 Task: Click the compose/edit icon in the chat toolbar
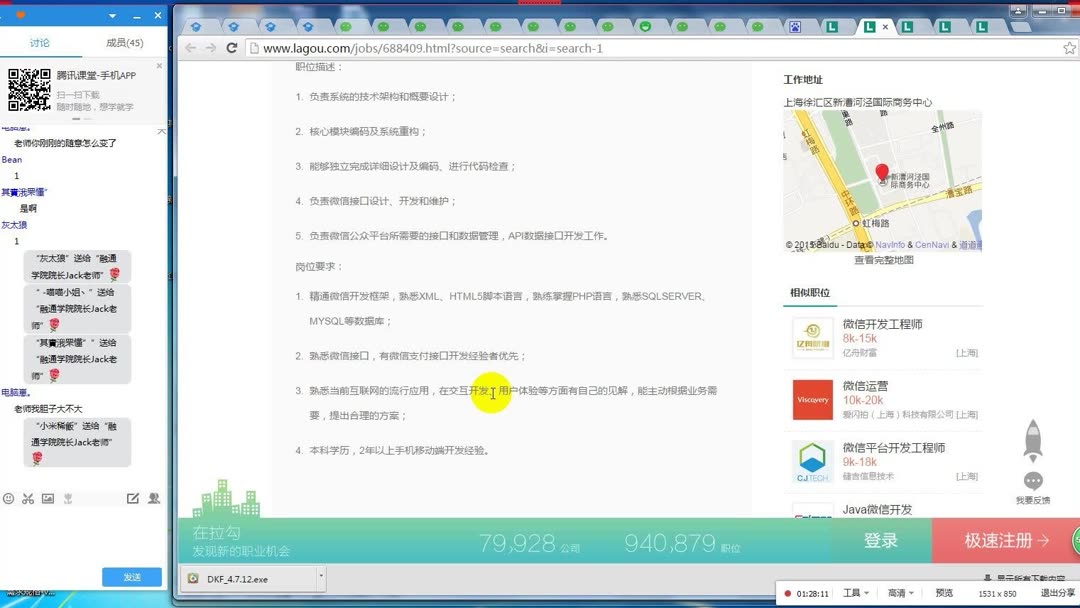(133, 499)
